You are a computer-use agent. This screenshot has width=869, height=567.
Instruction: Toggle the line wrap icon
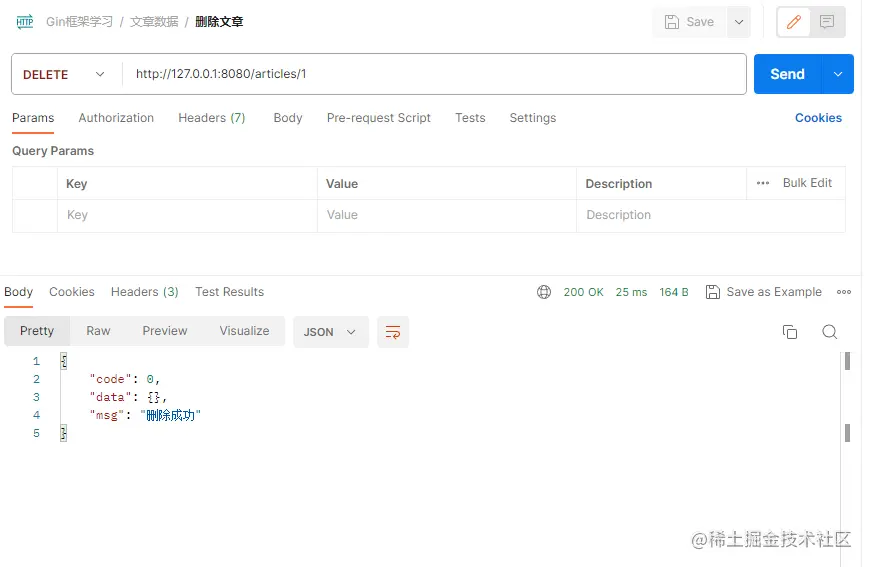tap(393, 332)
